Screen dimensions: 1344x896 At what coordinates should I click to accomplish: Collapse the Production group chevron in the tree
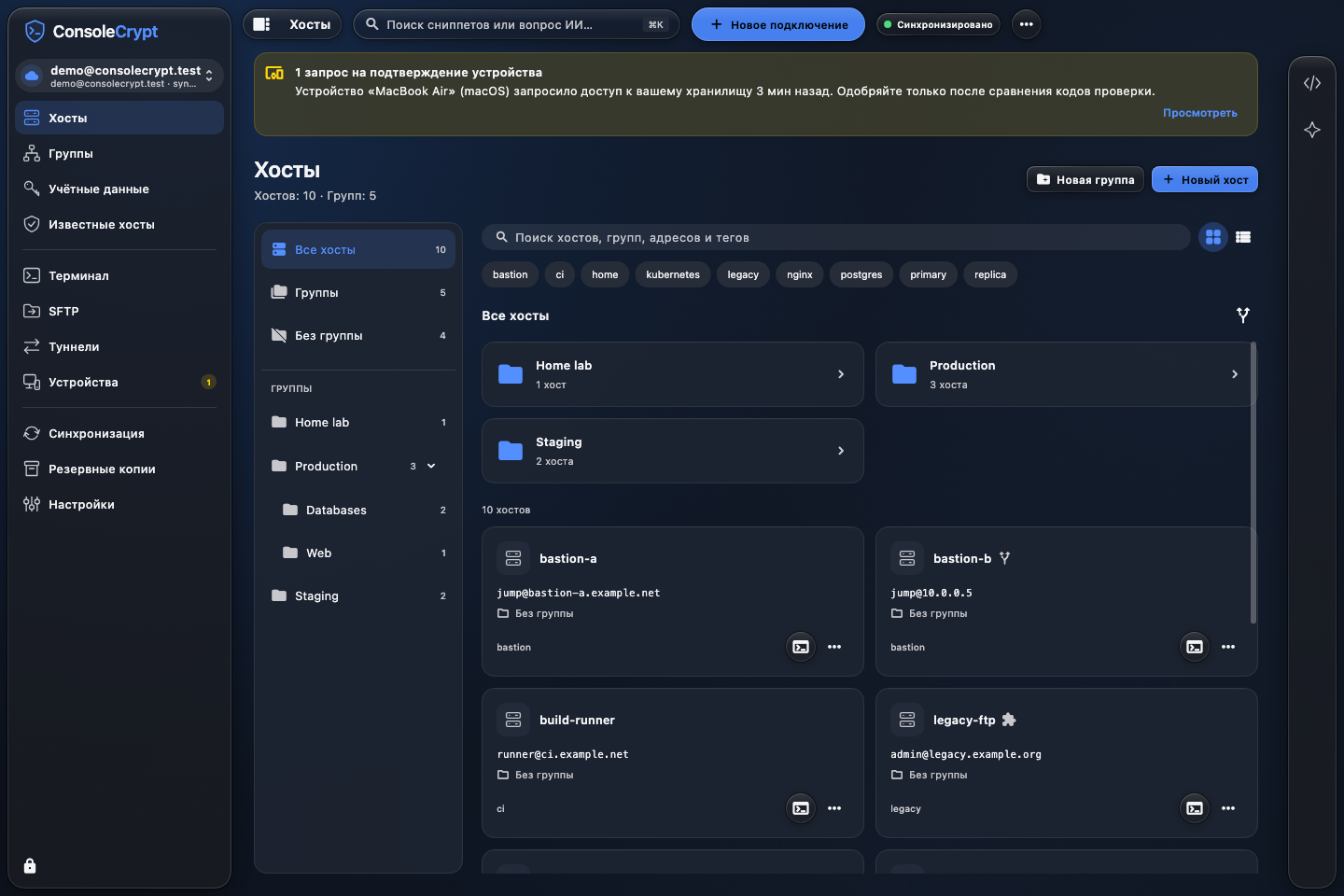(x=431, y=466)
